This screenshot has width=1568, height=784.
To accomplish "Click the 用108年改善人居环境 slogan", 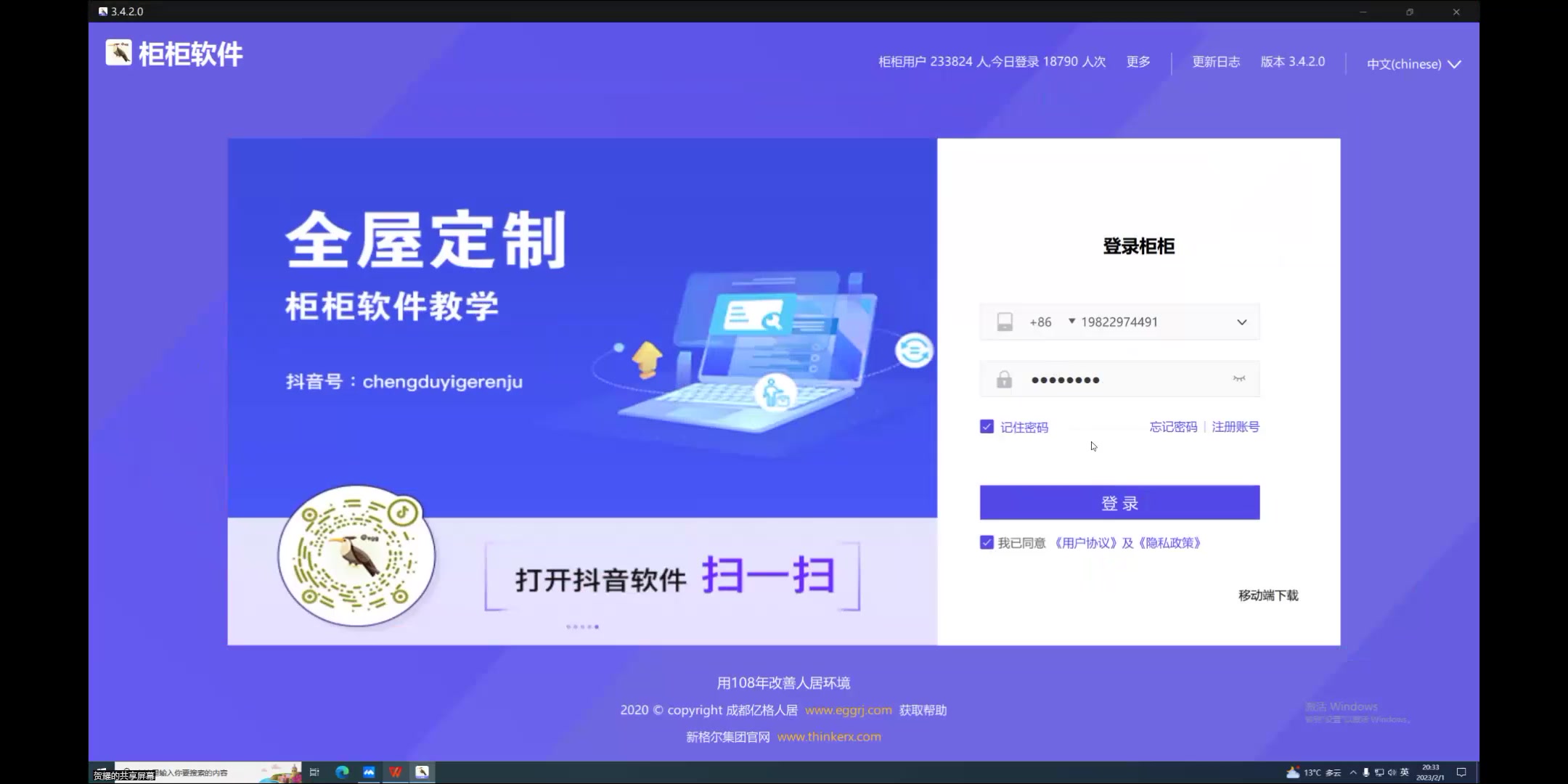I will 783,683.
